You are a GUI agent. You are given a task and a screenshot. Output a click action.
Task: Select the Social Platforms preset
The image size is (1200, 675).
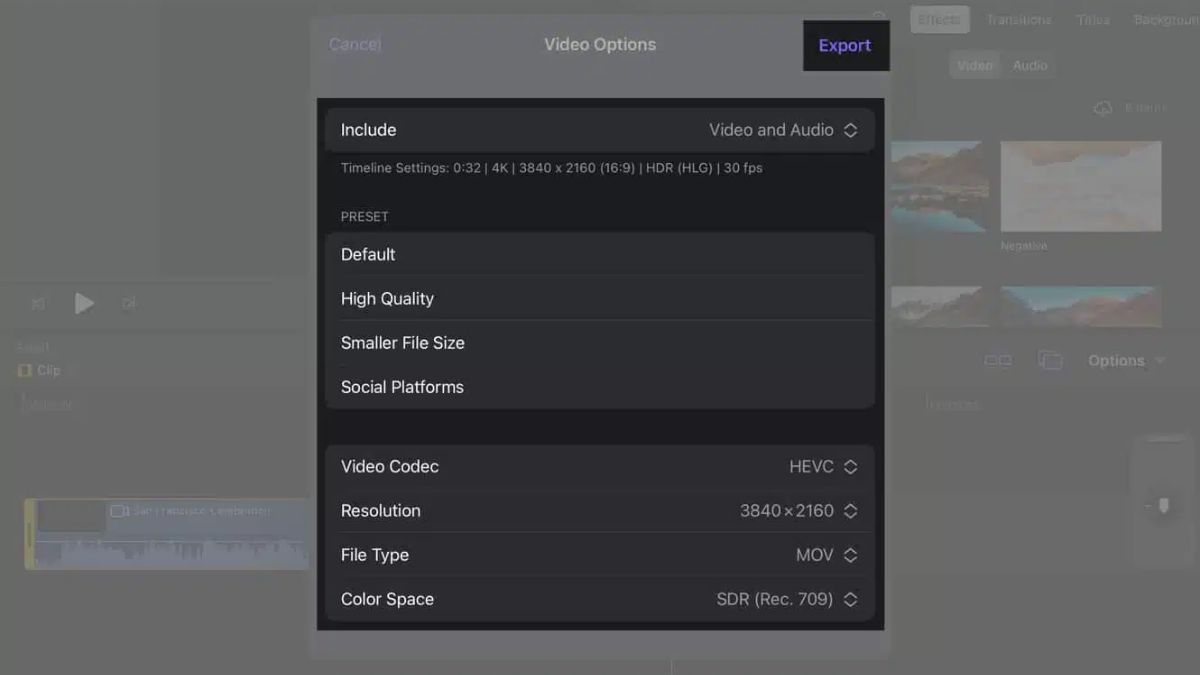tap(600, 386)
